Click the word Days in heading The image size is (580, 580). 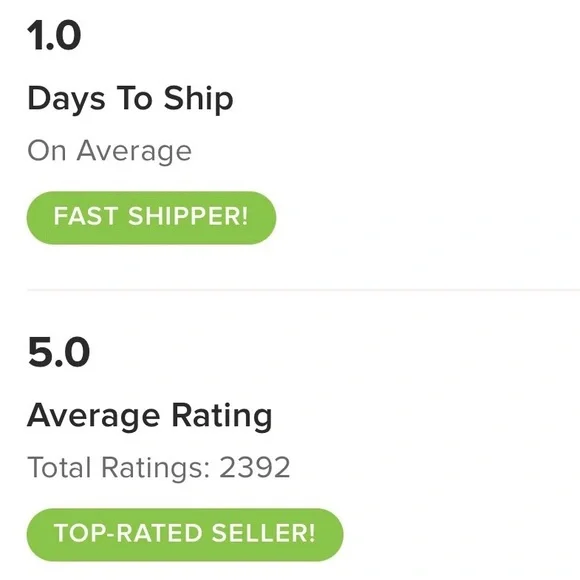click(x=66, y=98)
